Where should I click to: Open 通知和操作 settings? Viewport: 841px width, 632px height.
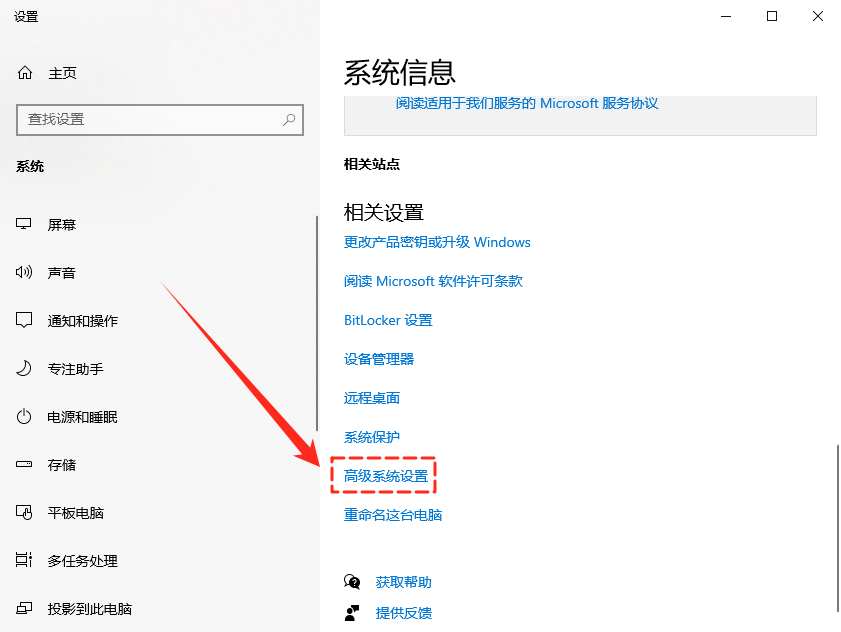click(x=83, y=321)
